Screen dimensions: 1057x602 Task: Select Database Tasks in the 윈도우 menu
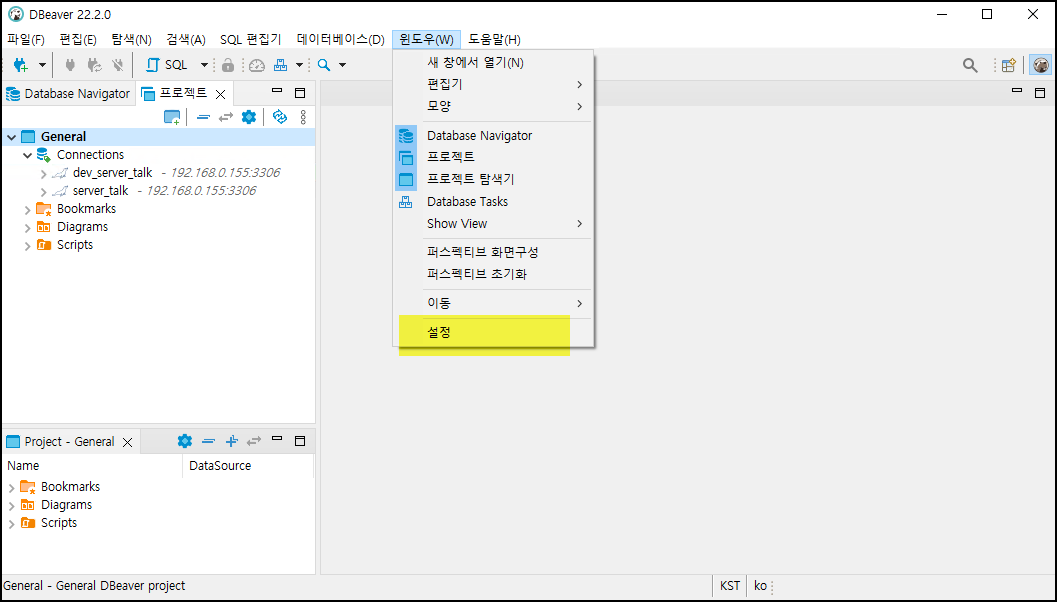point(493,202)
